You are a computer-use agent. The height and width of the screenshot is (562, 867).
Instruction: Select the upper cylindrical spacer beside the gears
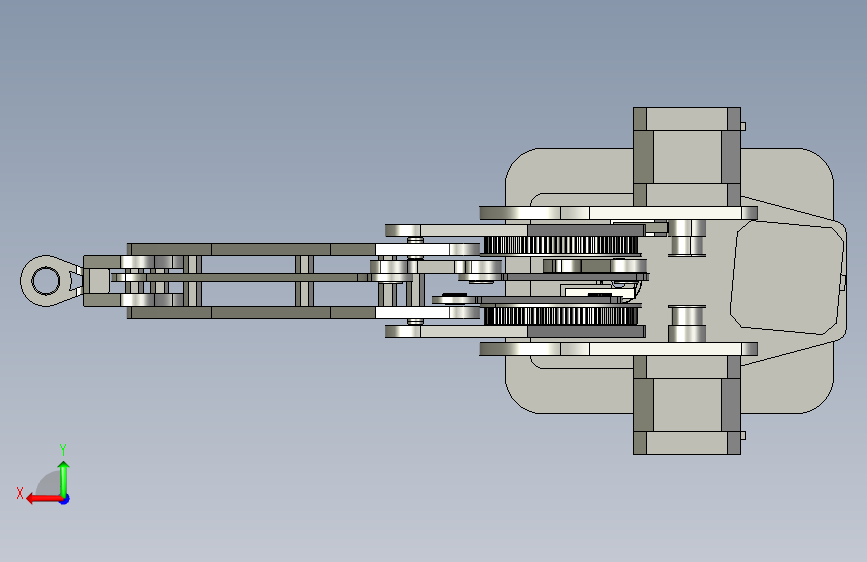click(x=687, y=238)
